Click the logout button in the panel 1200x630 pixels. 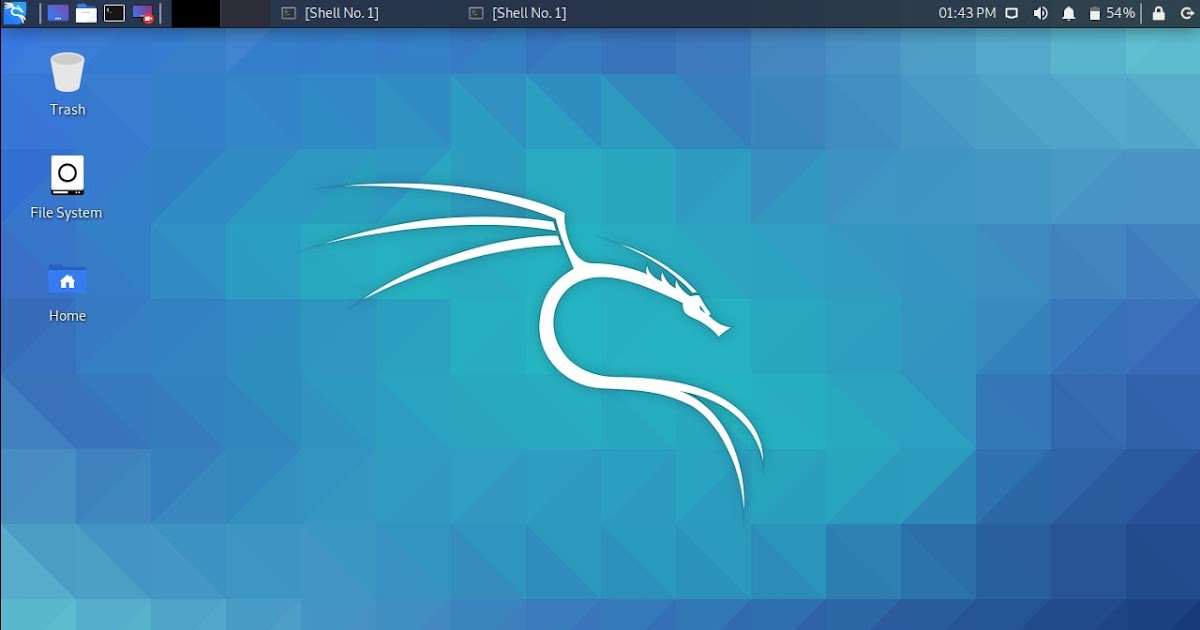point(1188,13)
